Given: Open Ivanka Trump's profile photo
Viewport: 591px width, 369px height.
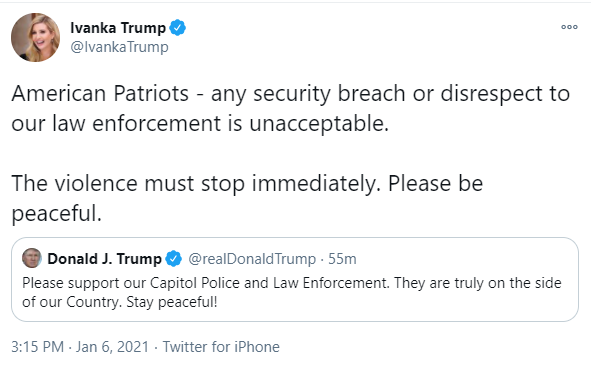Looking at the screenshot, I should tap(35, 37).
